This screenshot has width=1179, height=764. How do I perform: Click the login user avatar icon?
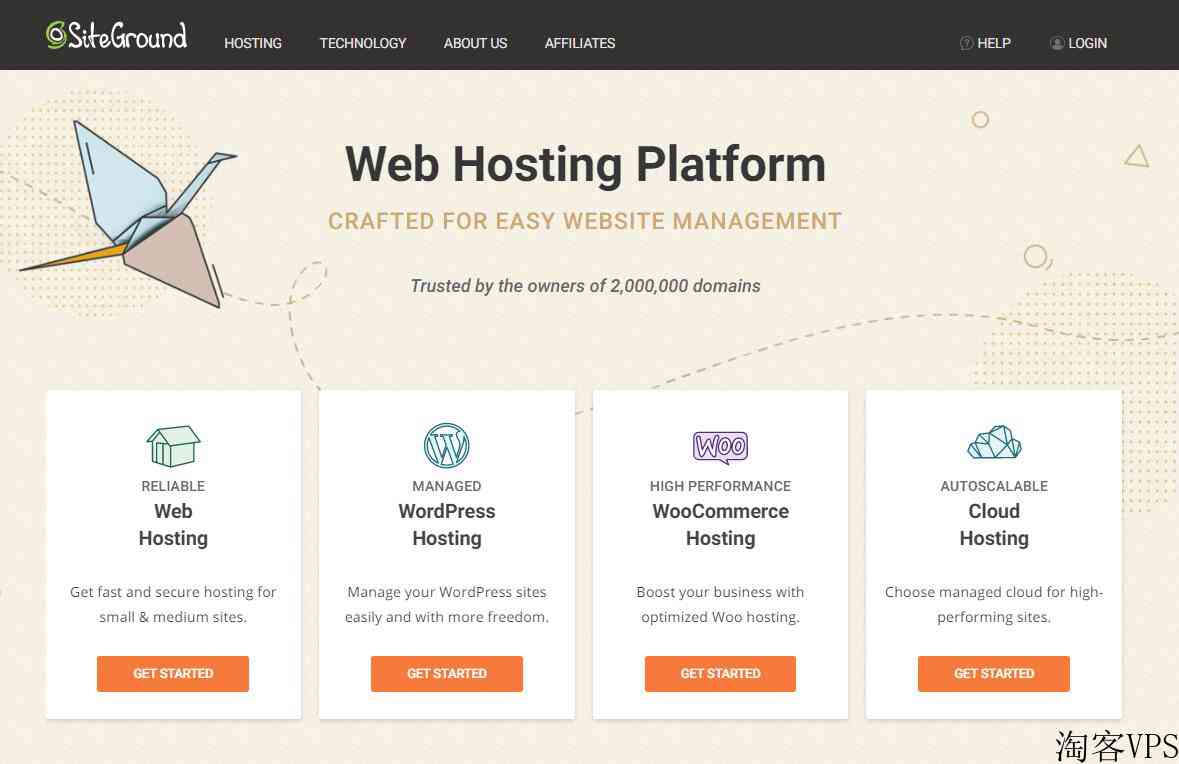[1056, 44]
